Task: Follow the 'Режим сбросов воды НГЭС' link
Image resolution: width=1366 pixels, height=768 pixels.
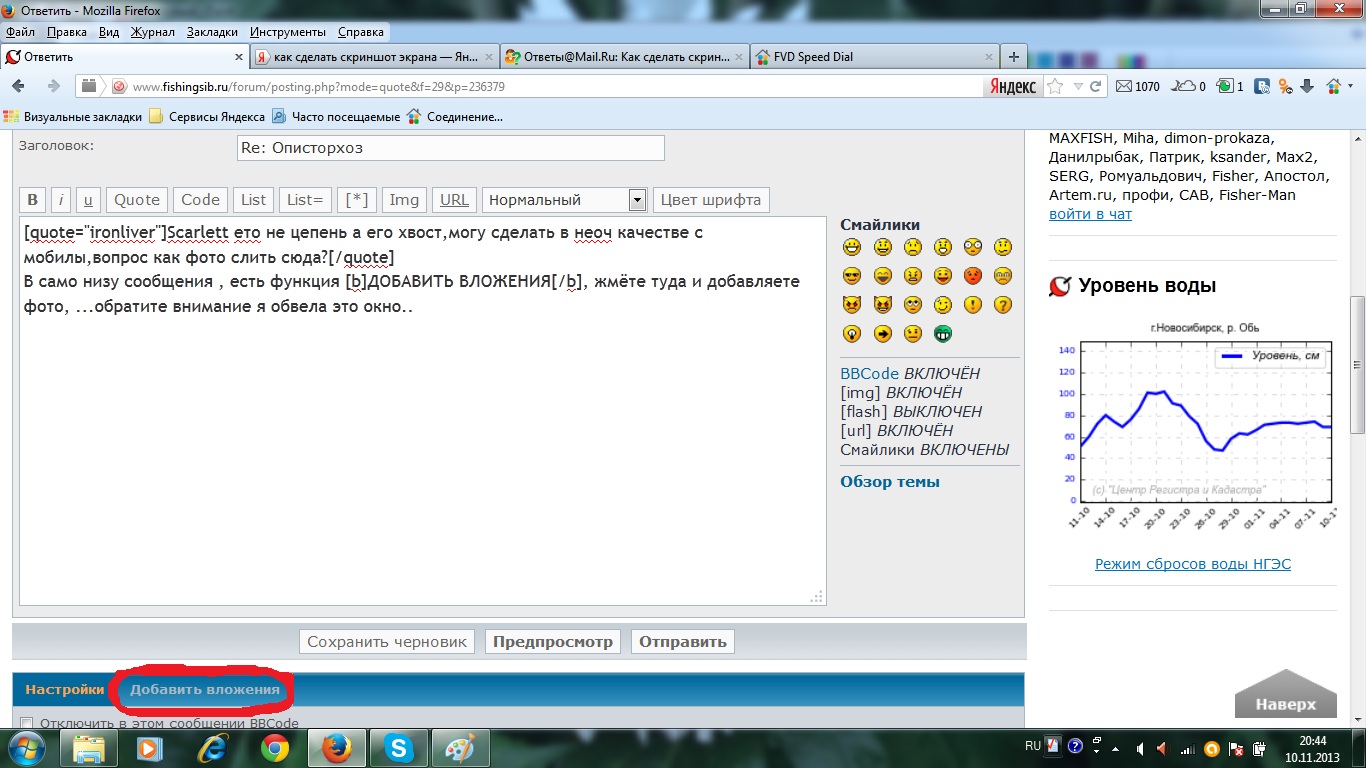Action: pos(1192,564)
